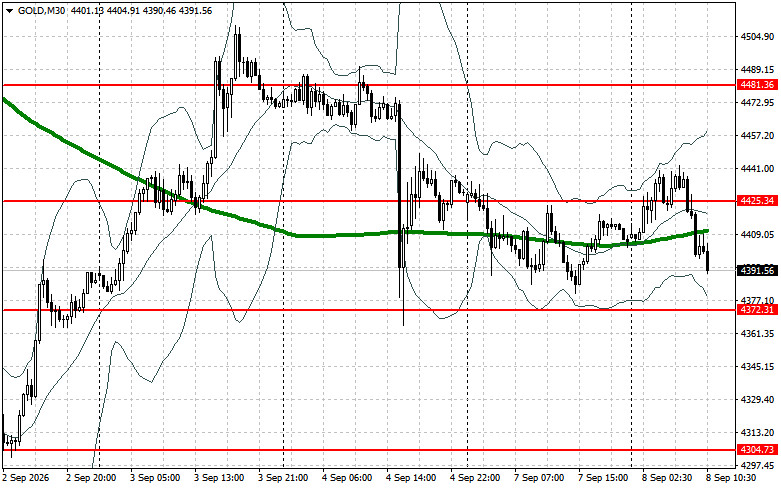Click time axis label 3 Sep 13:00
The image size is (781, 489).
tap(219, 478)
